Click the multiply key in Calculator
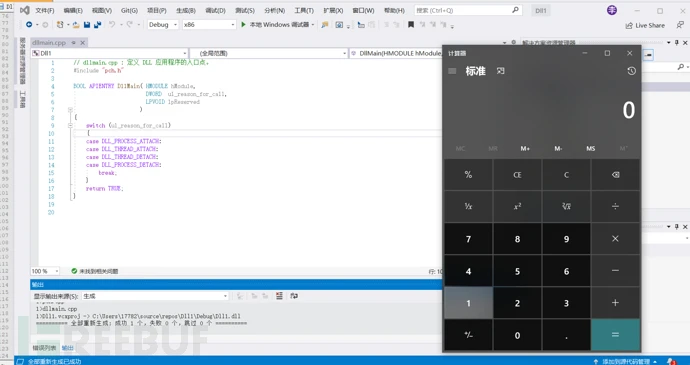 coord(616,239)
